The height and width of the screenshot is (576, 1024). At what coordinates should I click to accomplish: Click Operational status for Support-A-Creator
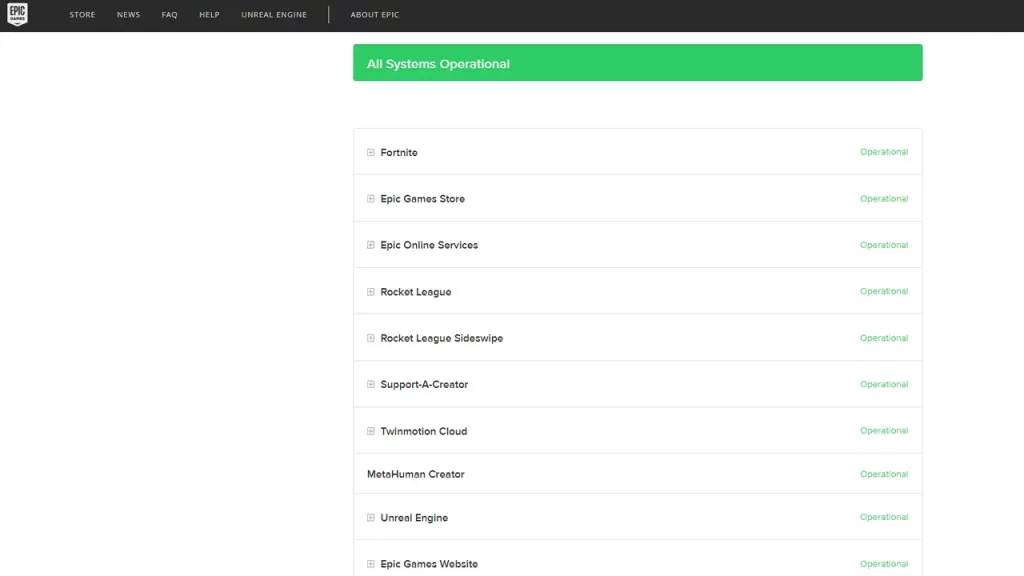(x=884, y=384)
